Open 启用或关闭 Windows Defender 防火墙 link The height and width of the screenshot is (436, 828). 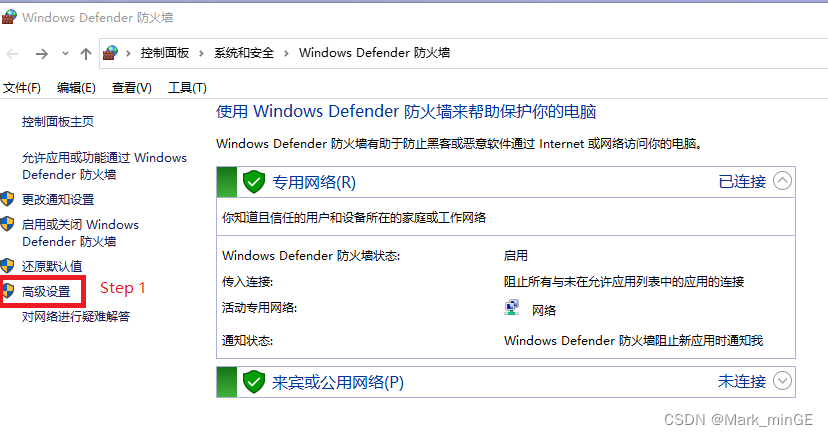80,233
